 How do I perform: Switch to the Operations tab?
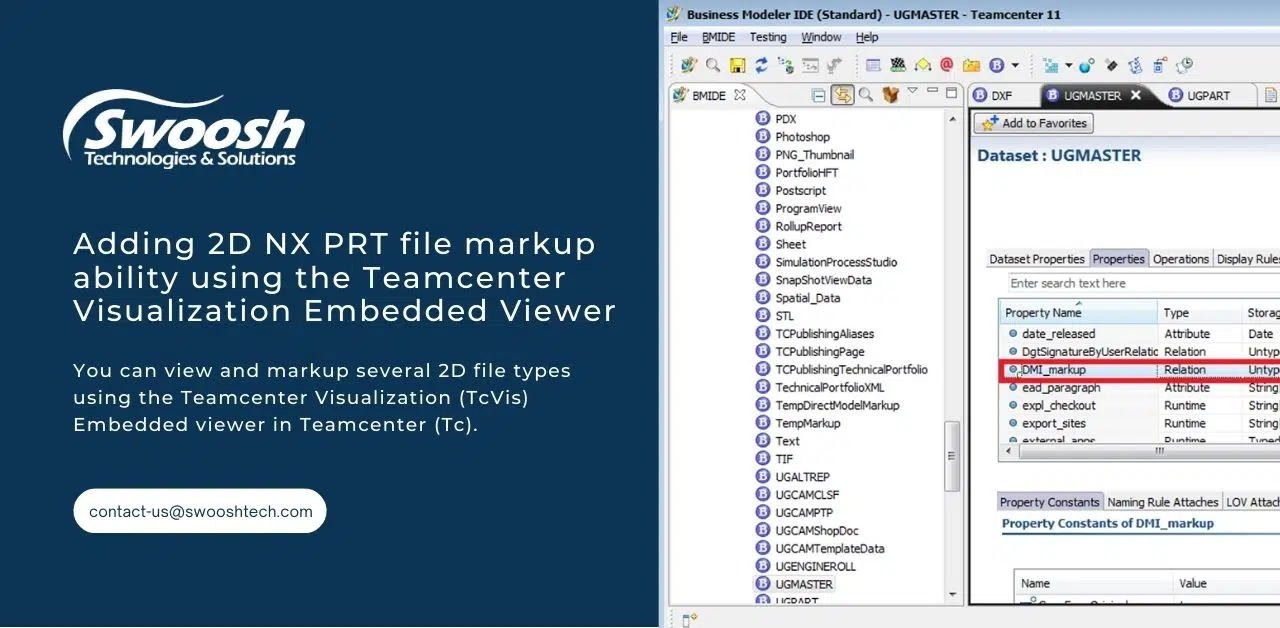click(x=1181, y=258)
